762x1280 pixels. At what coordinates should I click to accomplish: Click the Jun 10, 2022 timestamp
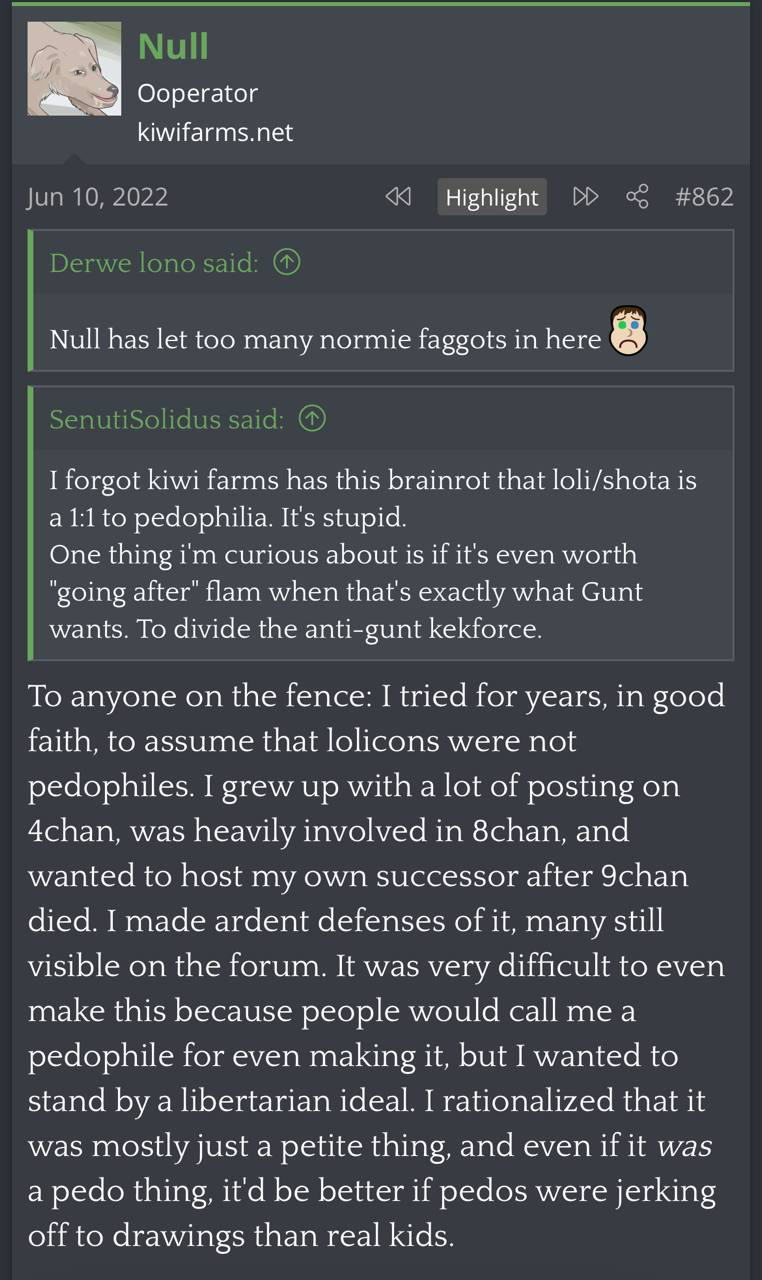click(x=97, y=196)
